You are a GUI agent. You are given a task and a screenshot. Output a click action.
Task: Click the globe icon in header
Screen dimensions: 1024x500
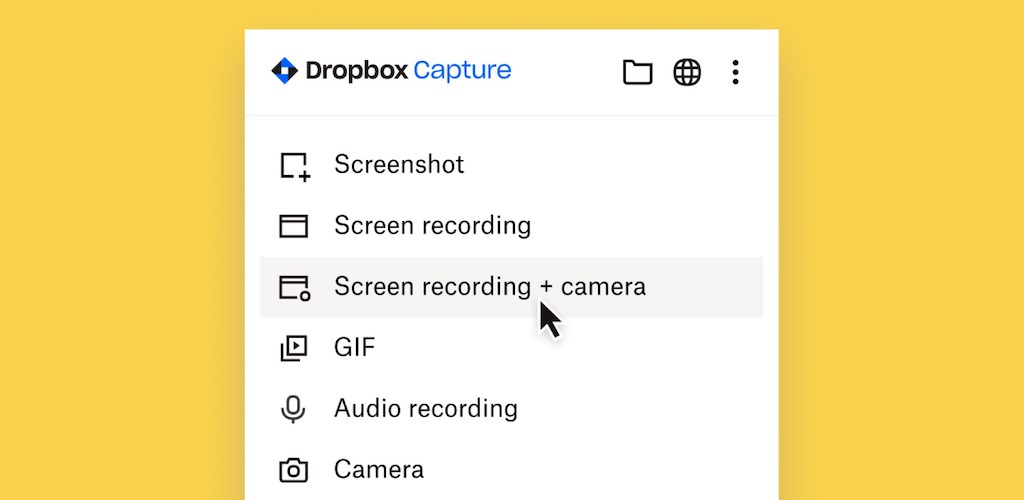[687, 72]
